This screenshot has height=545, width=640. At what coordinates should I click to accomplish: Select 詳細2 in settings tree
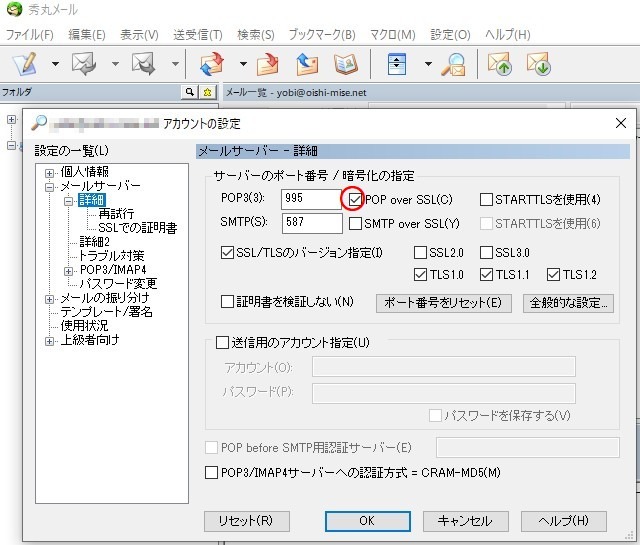(x=94, y=242)
